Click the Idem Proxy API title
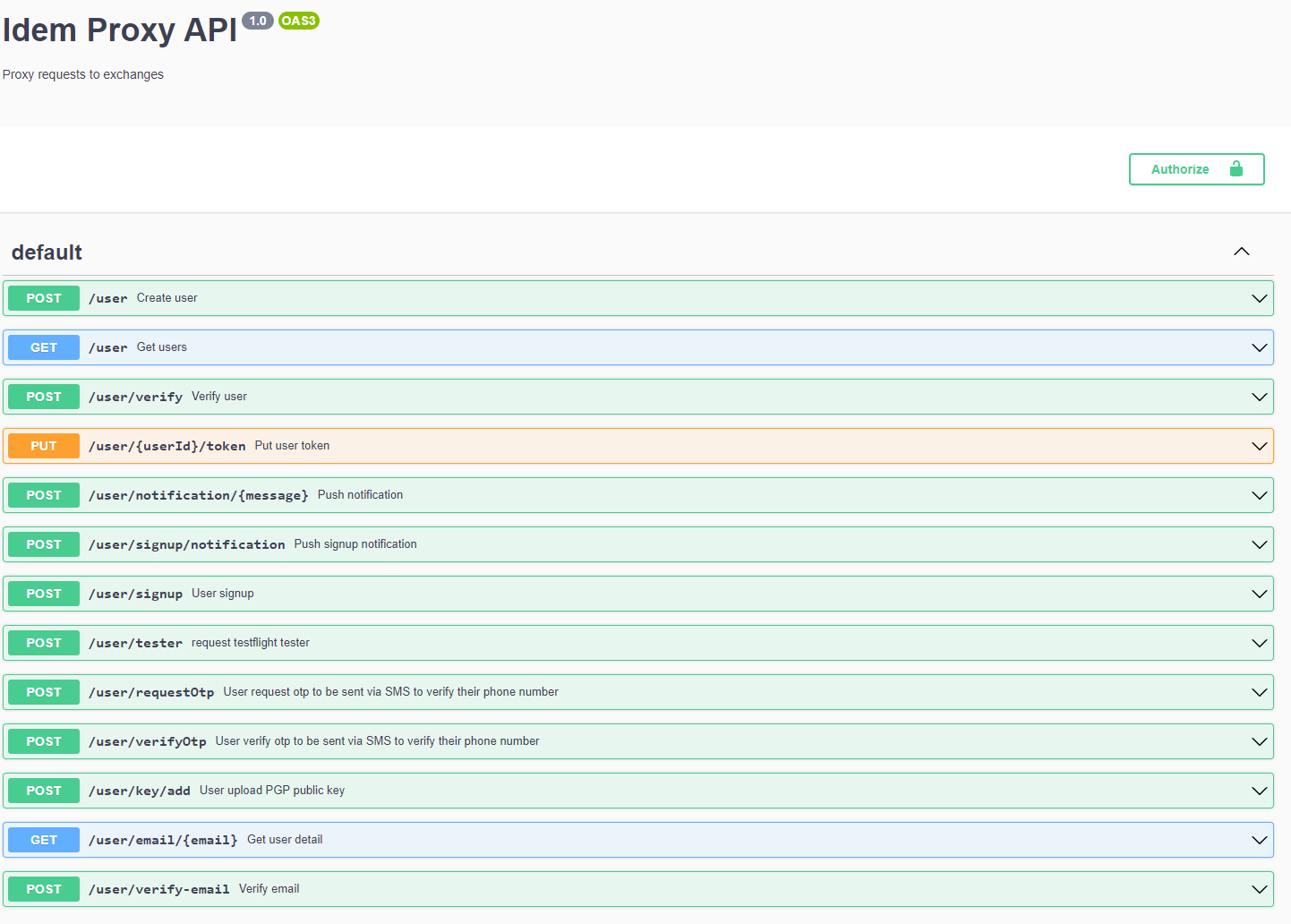Viewport: 1291px width, 924px height. [118, 30]
